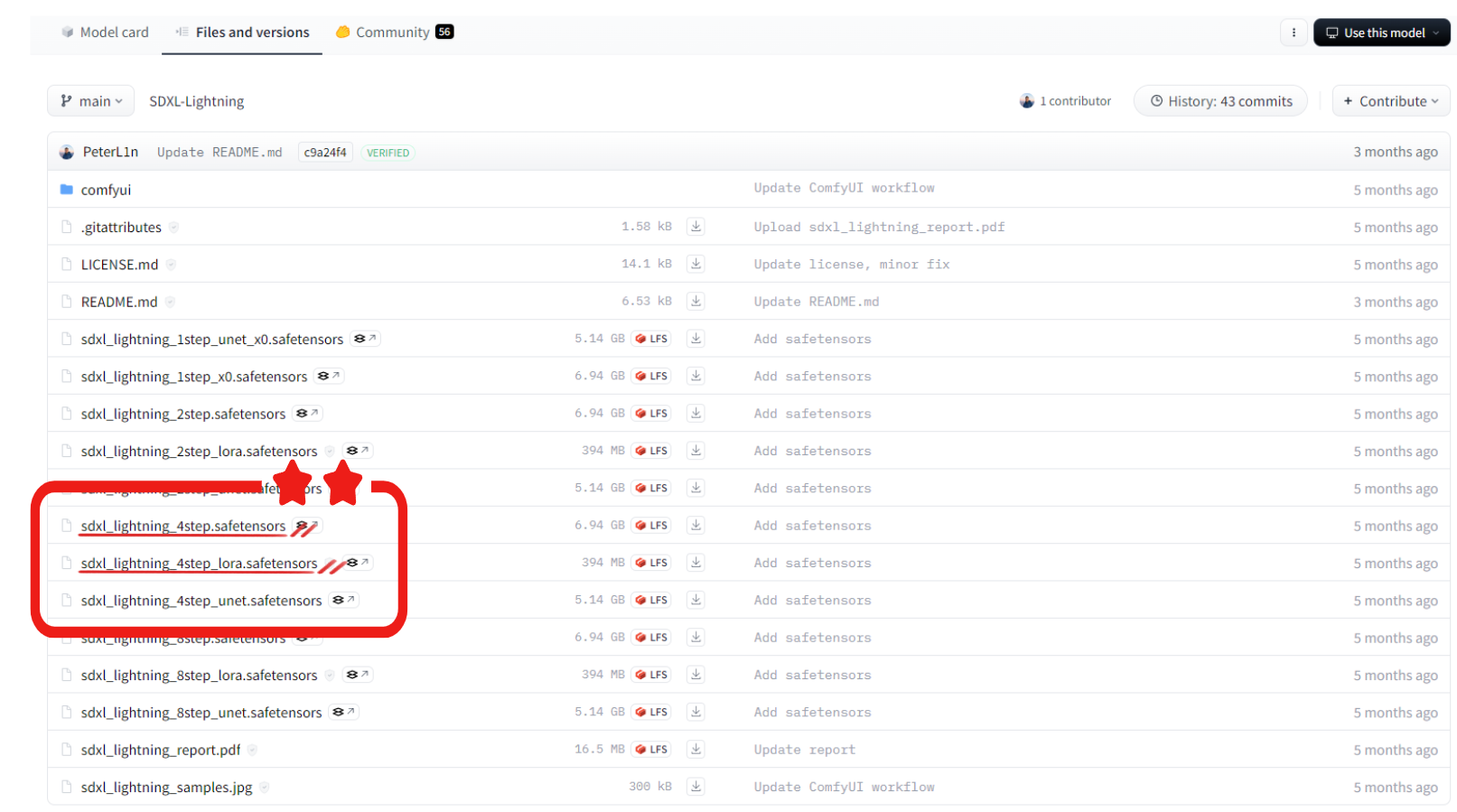Click '3 months ago' on README.md row
Screen dimensions: 1457x812
click(1395, 302)
